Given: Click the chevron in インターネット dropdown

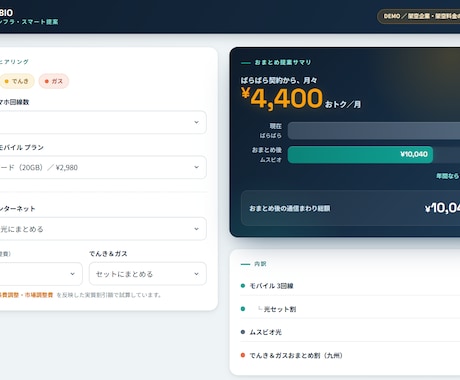Looking at the screenshot, I should pyautogui.click(x=196, y=229).
